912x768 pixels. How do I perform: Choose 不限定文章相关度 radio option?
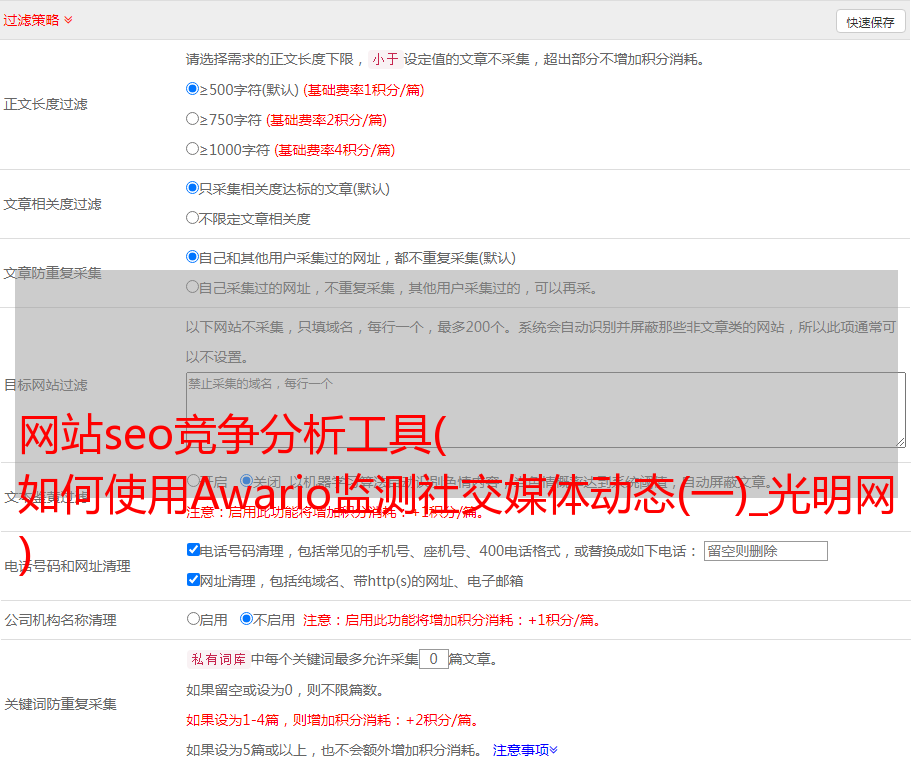point(192,218)
